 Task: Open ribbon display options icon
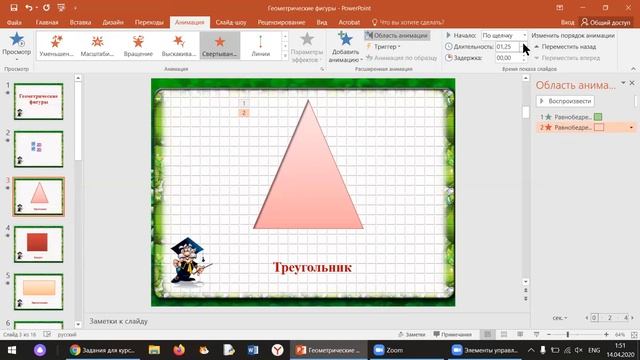pos(560,8)
